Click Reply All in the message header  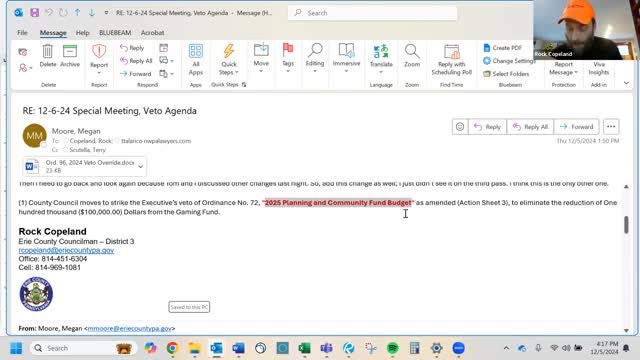[x=530, y=127]
